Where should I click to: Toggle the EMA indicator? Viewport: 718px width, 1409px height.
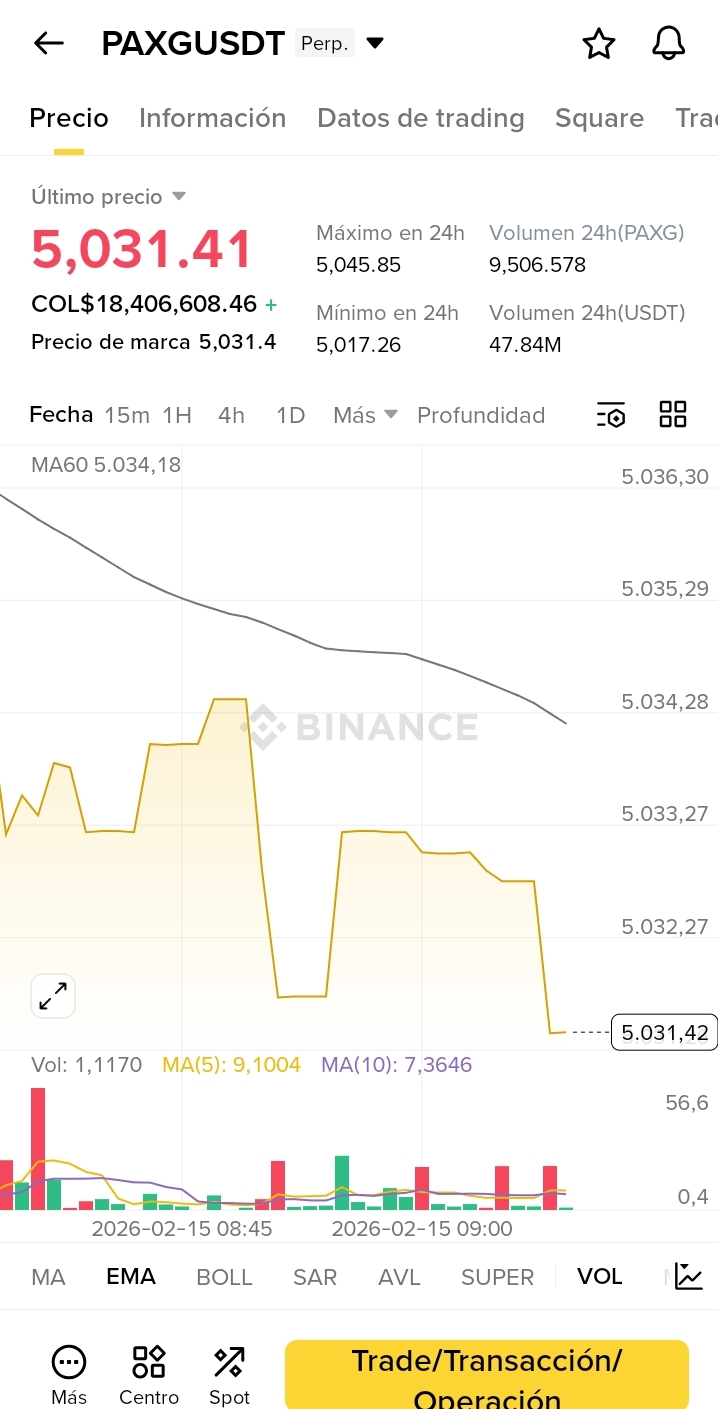point(131,1277)
